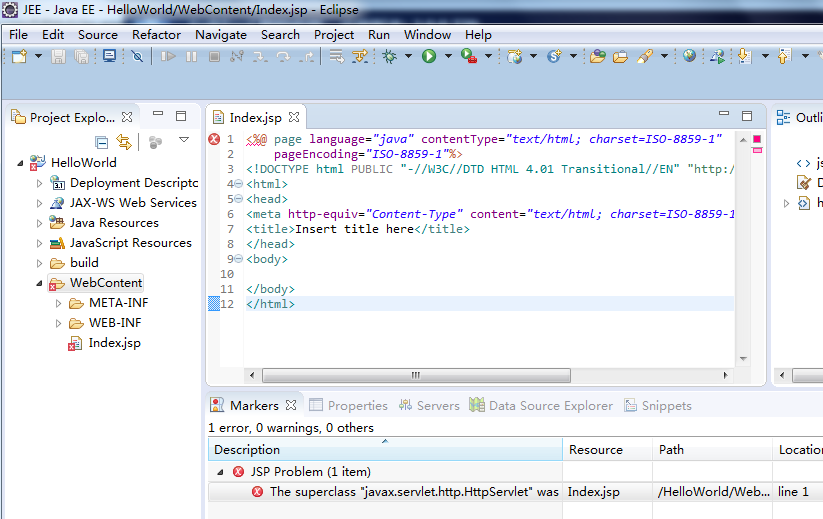
Task: Click Skip All Breakpoints icon
Action: (137, 57)
